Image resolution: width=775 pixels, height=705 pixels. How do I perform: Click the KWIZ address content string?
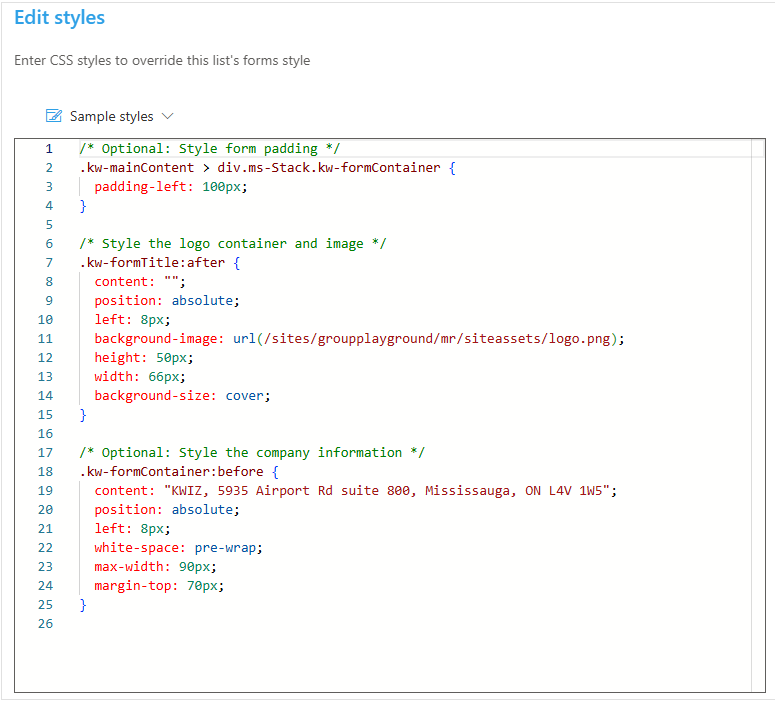pos(387,491)
